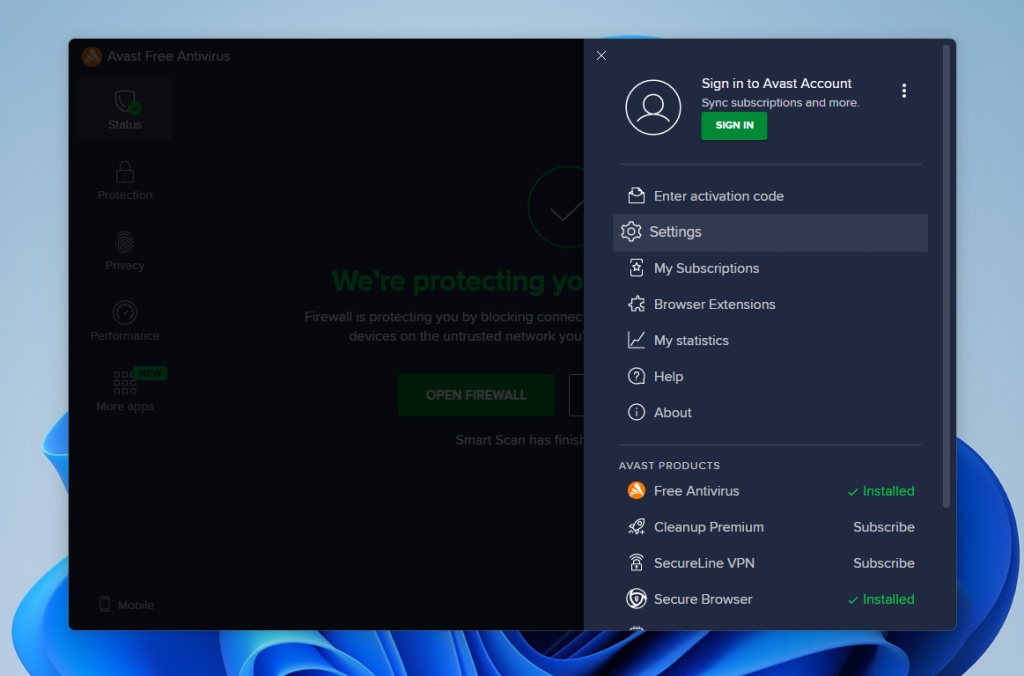Click the SIGN IN button

pos(734,125)
